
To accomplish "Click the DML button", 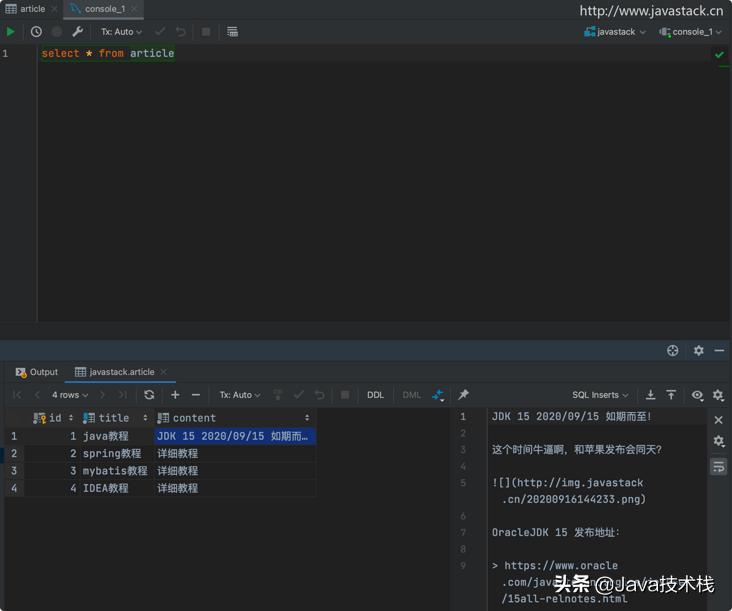I will pyautogui.click(x=411, y=395).
